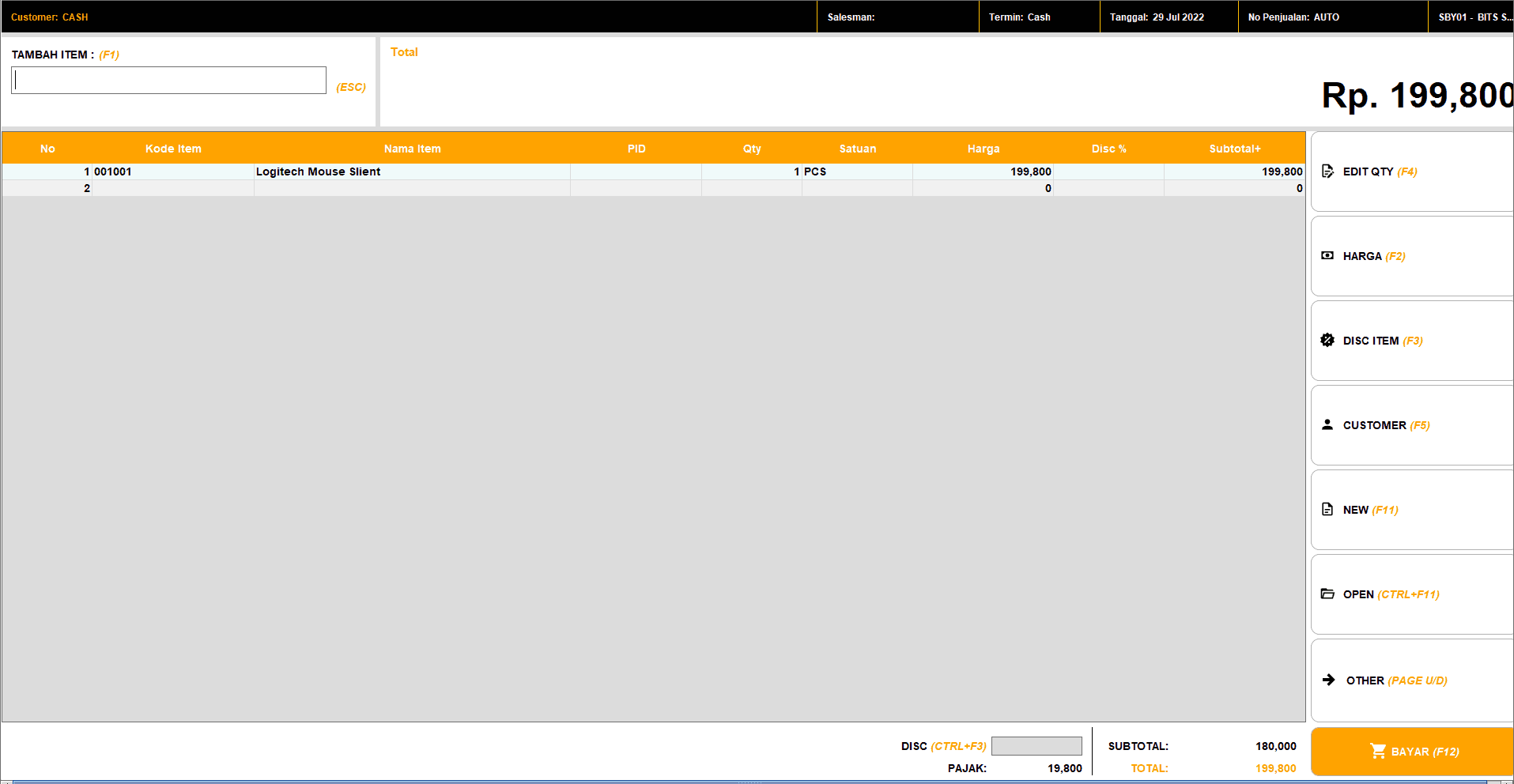Click No Penjualan: AUTO field
Screen dimensions: 1514x784
tap(1333, 17)
